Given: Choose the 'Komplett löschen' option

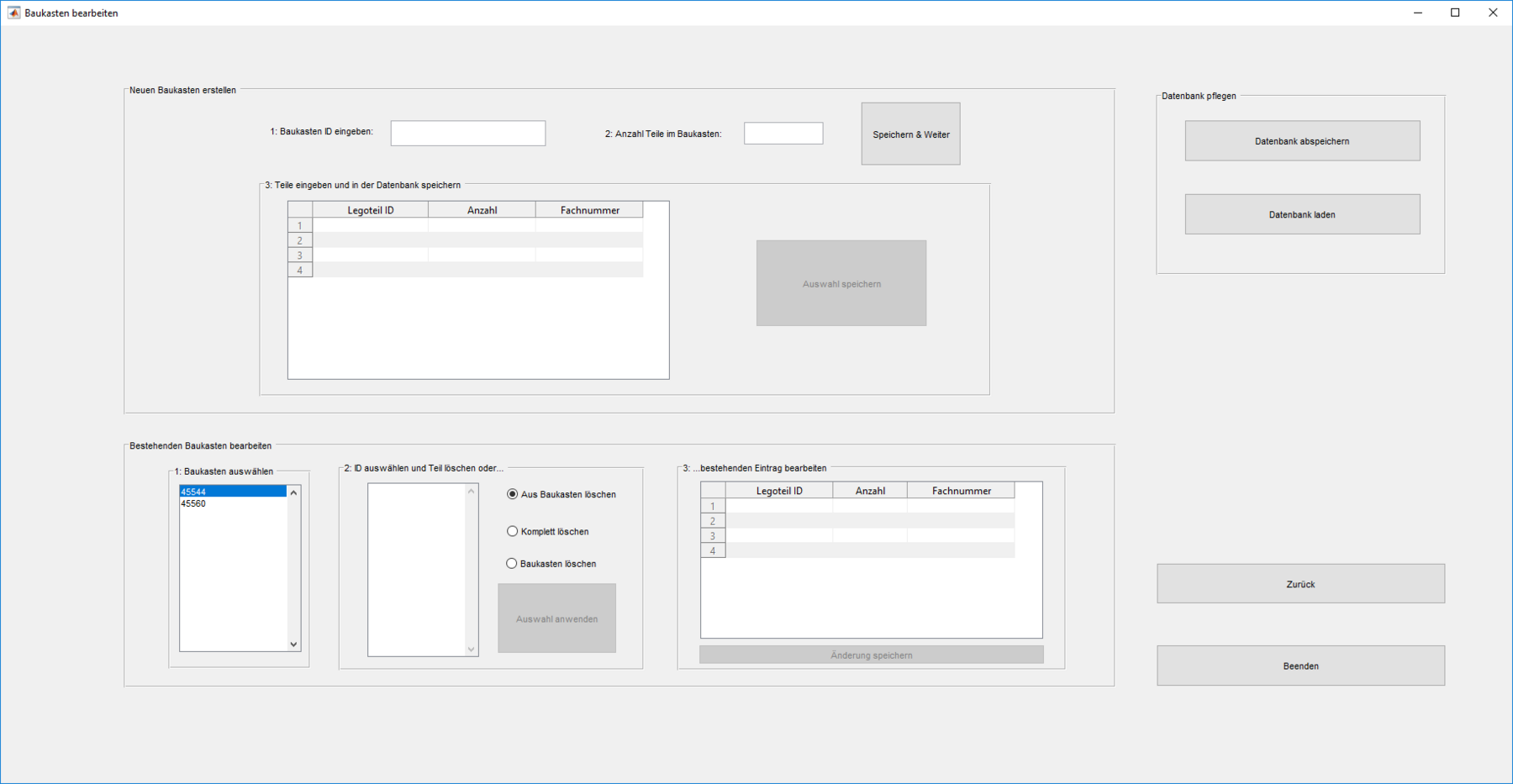Looking at the screenshot, I should [x=512, y=531].
